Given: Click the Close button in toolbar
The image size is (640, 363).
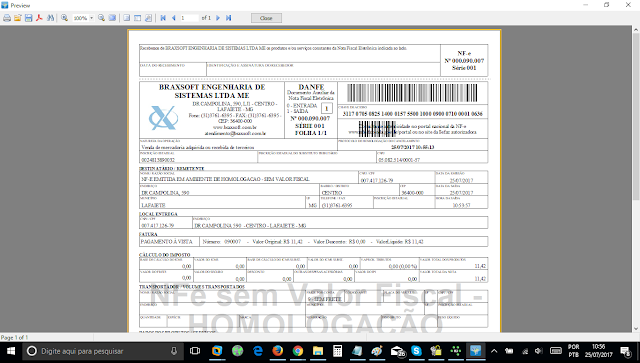Looking at the screenshot, I should coord(266,18).
